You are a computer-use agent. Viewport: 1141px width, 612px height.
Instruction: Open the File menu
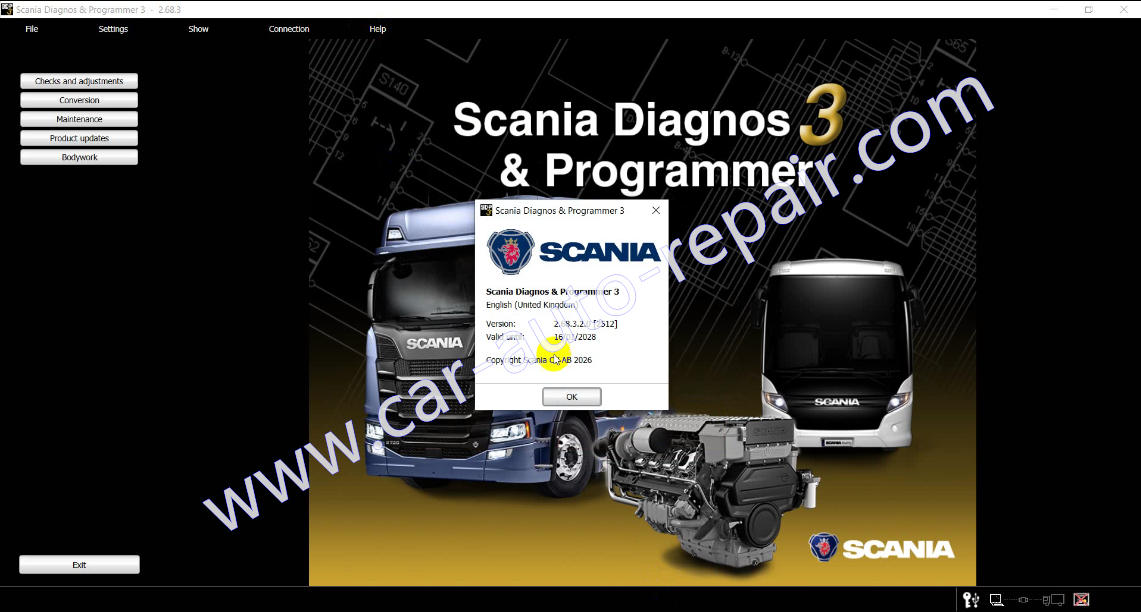coord(31,29)
